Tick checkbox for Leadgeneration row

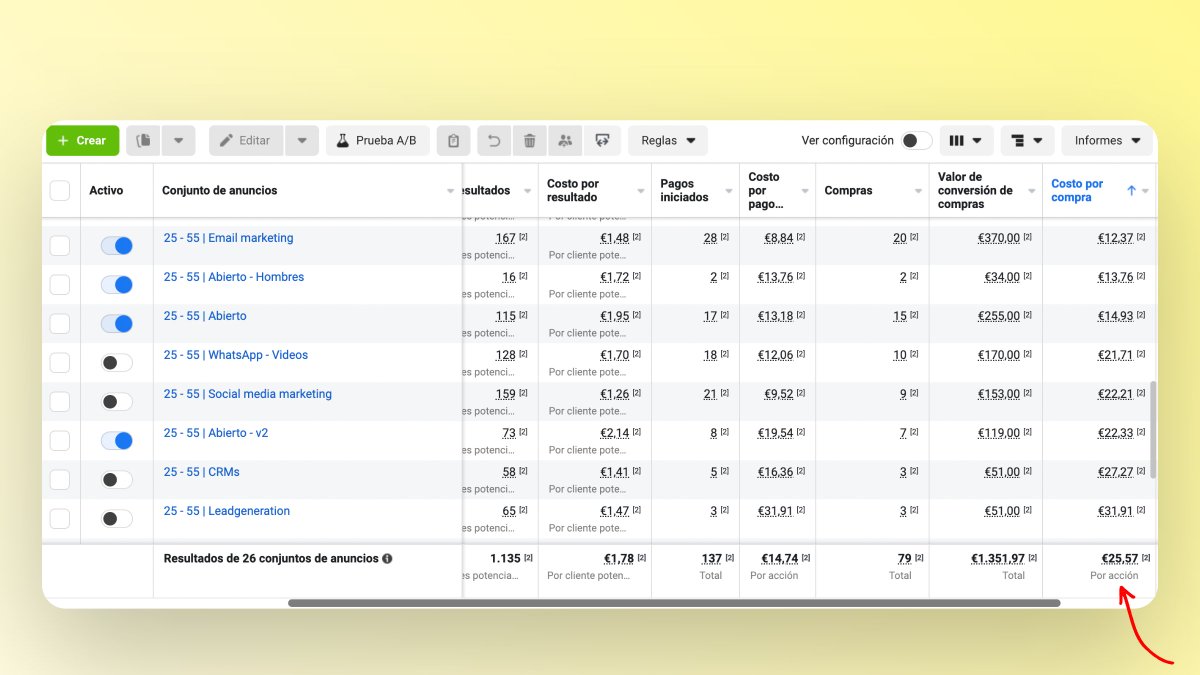click(x=60, y=519)
